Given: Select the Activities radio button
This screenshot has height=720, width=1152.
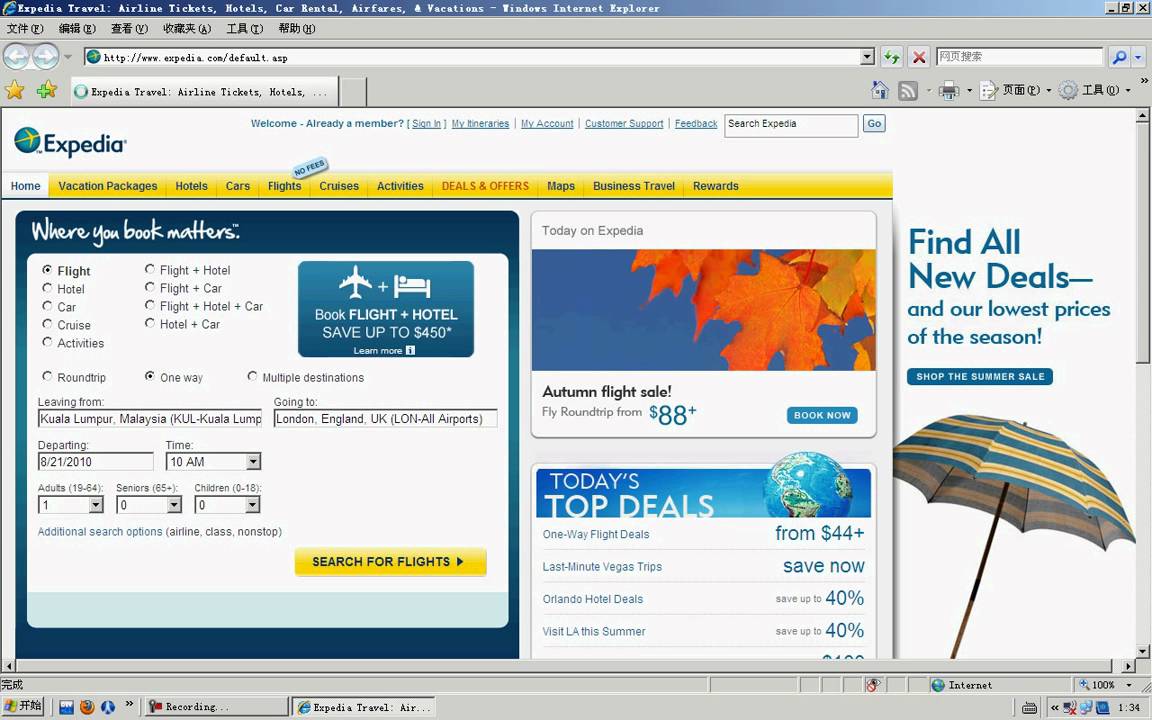Looking at the screenshot, I should [47, 342].
